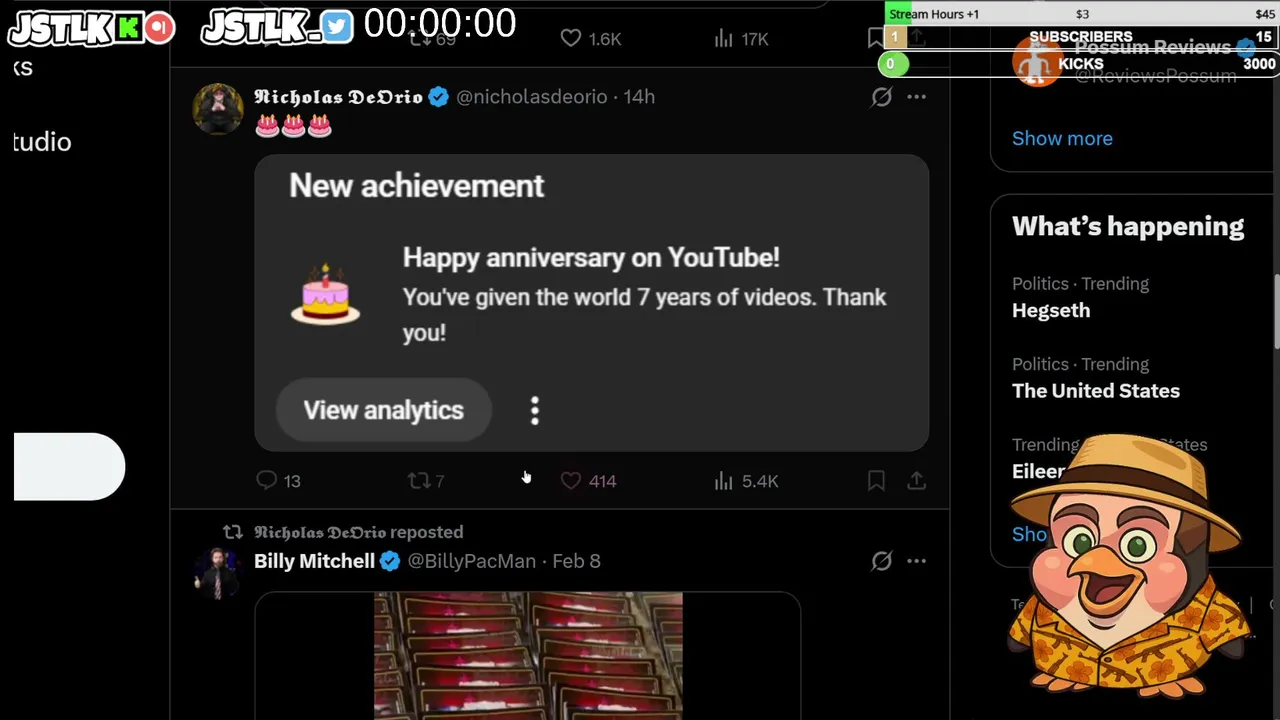Open Billy Mitchell display name link
The height and width of the screenshot is (720, 1280).
click(314, 561)
